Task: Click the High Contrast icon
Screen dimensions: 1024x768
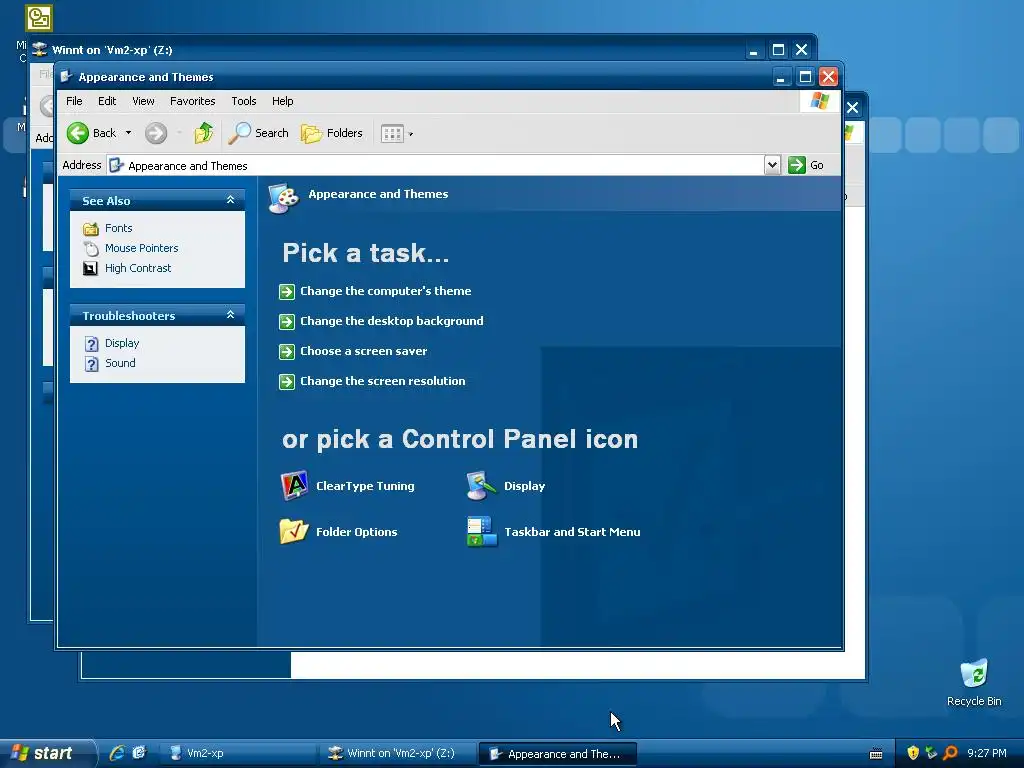Action: click(x=91, y=268)
